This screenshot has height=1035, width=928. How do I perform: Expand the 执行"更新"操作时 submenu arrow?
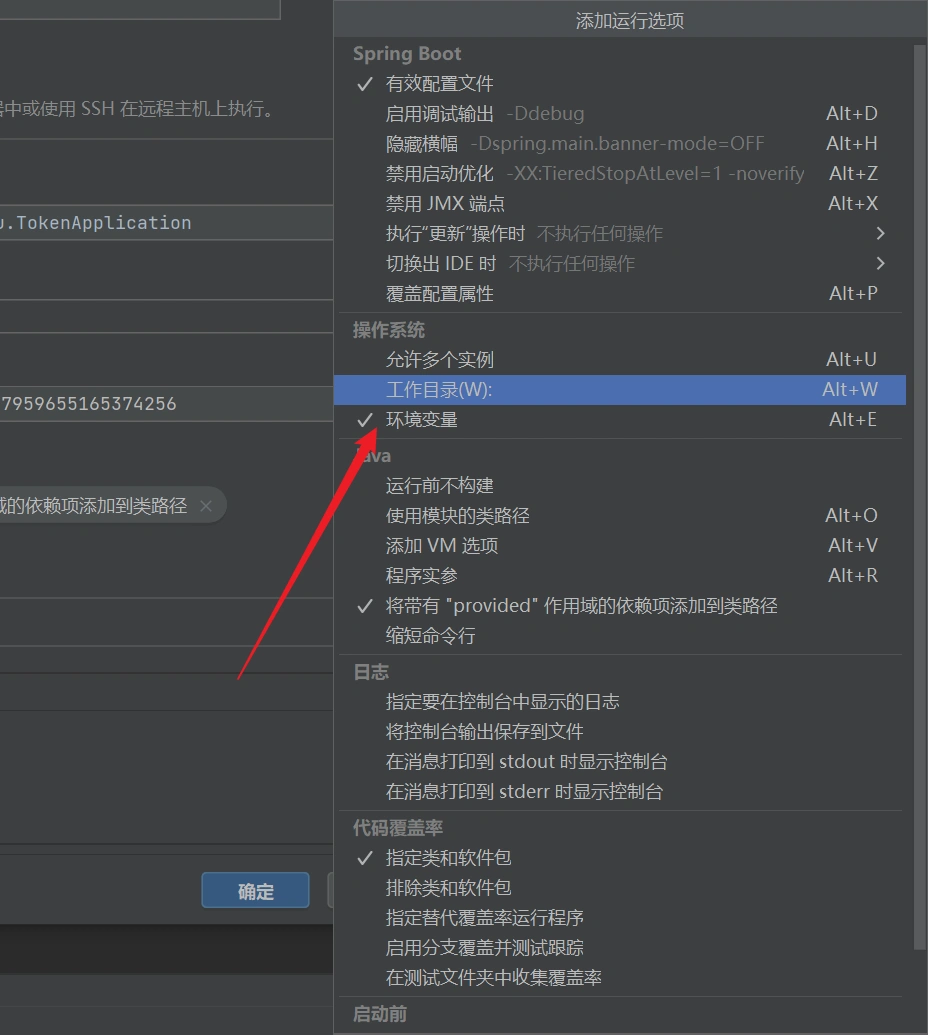880,234
